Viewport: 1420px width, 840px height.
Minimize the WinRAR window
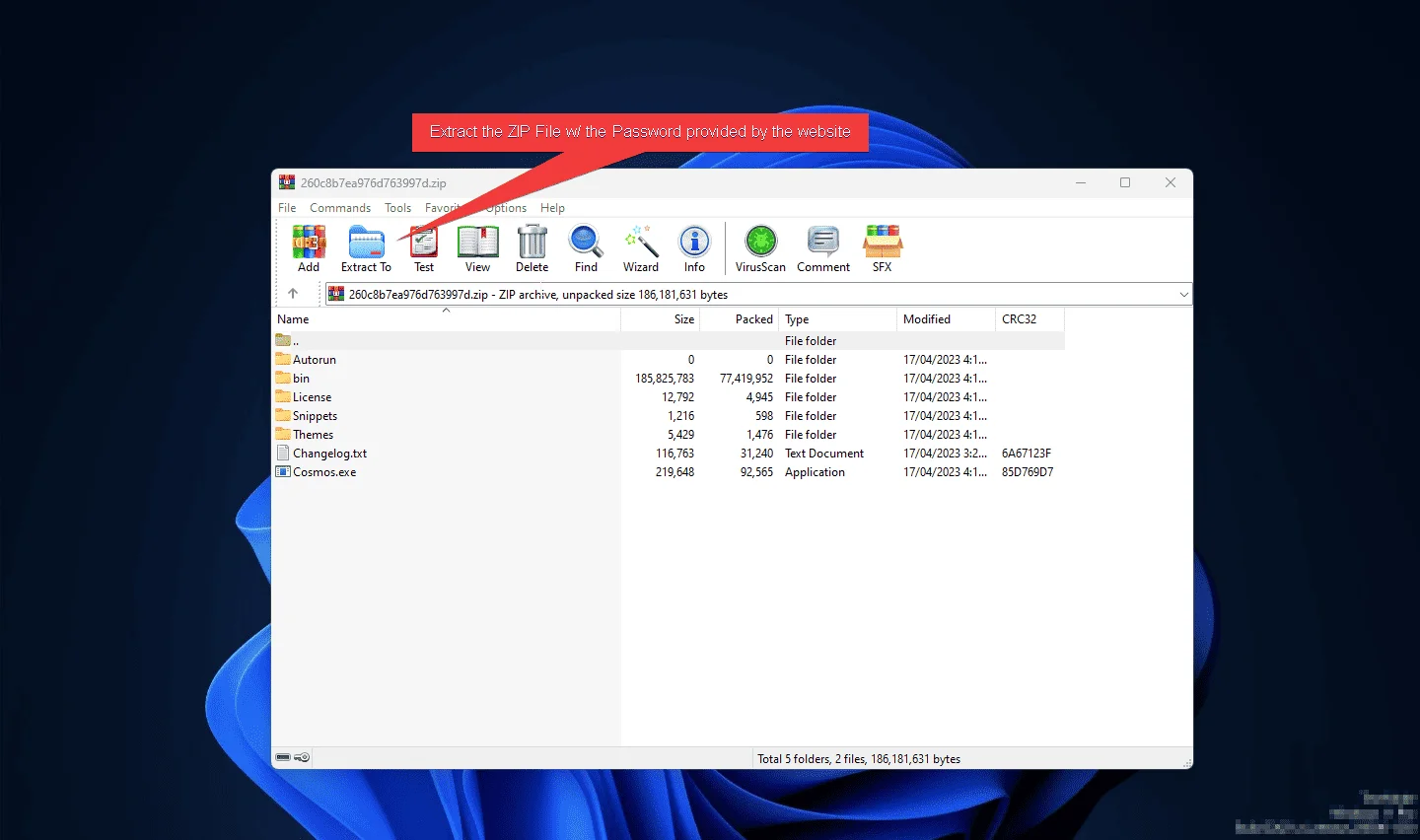tap(1081, 182)
